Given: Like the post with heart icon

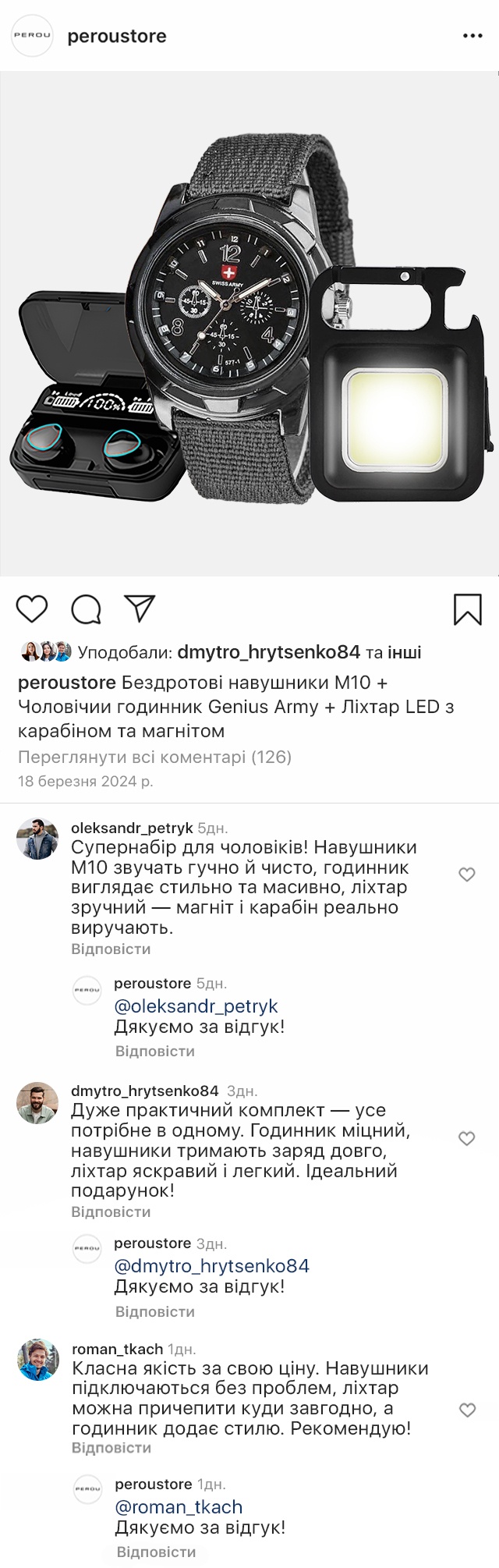Looking at the screenshot, I should pyautogui.click(x=32, y=608).
